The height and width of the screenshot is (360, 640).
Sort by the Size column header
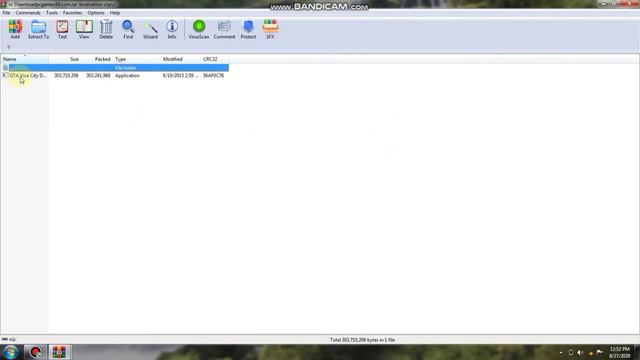tap(64, 59)
